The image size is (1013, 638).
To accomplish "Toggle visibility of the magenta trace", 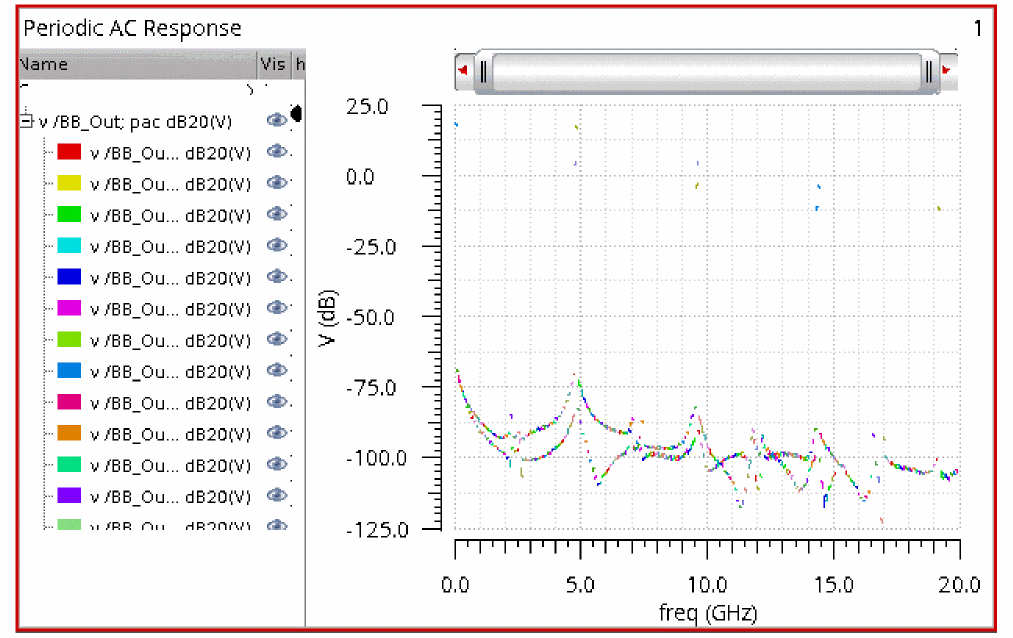I will [277, 308].
